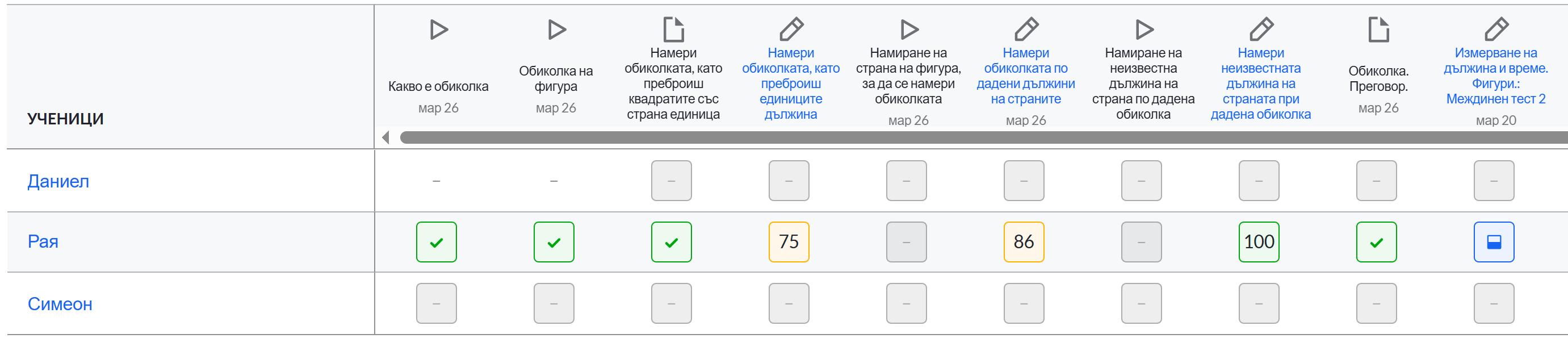Image resolution: width=1568 pixels, height=338 pixels.
Task: Click Рая's checkmark for Обиколка. Преговор.
Action: coord(1376,242)
